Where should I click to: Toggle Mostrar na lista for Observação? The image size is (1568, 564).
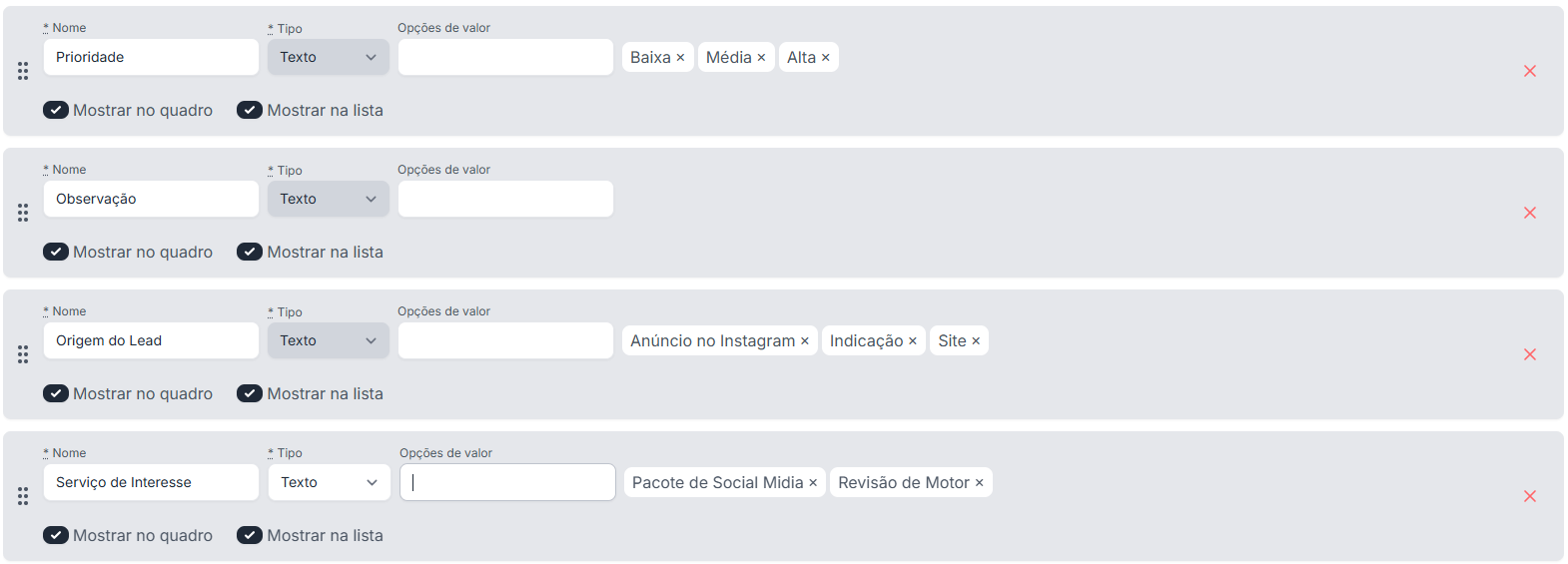point(250,252)
